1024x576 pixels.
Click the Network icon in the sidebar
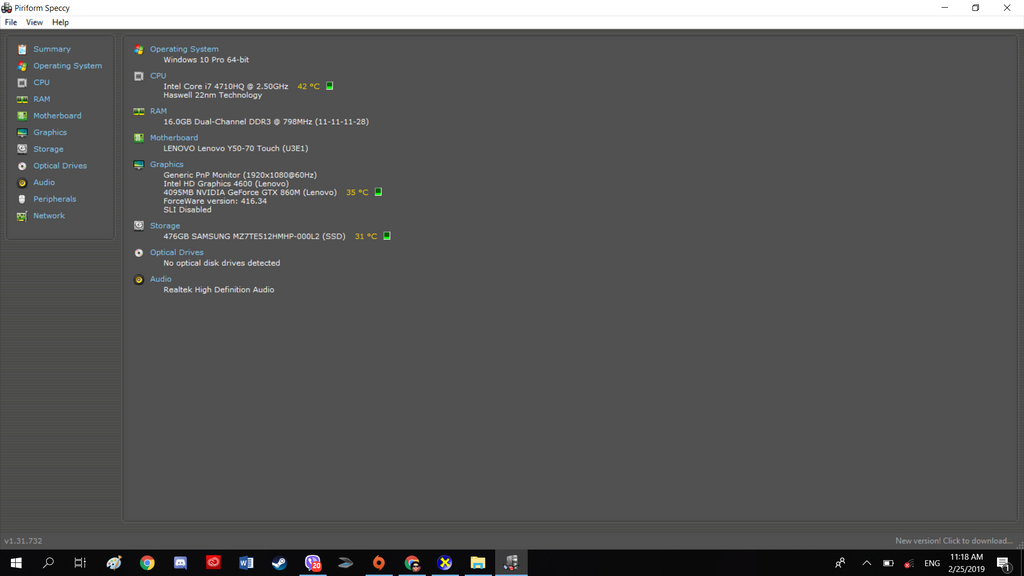coord(22,216)
